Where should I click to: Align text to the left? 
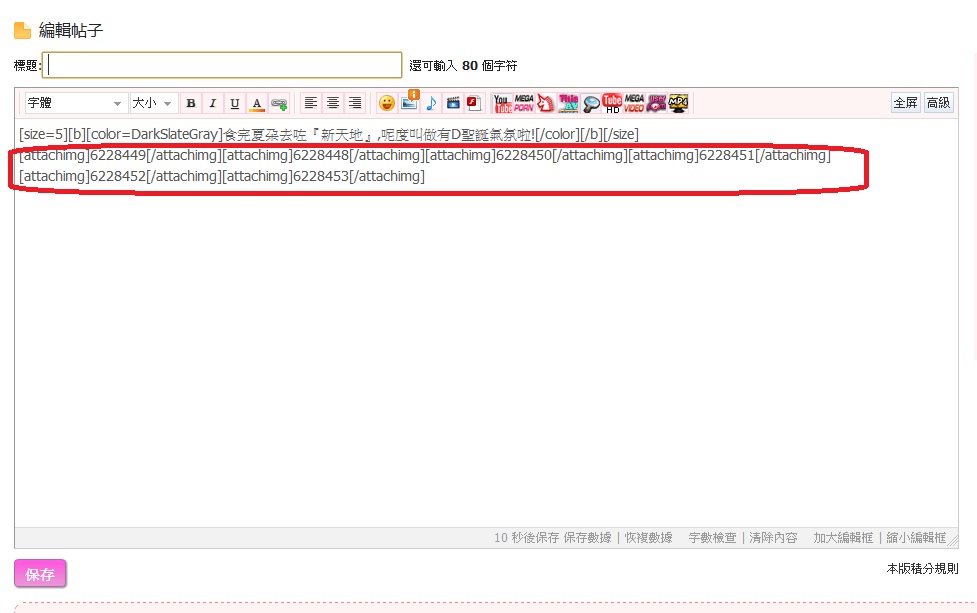[311, 103]
